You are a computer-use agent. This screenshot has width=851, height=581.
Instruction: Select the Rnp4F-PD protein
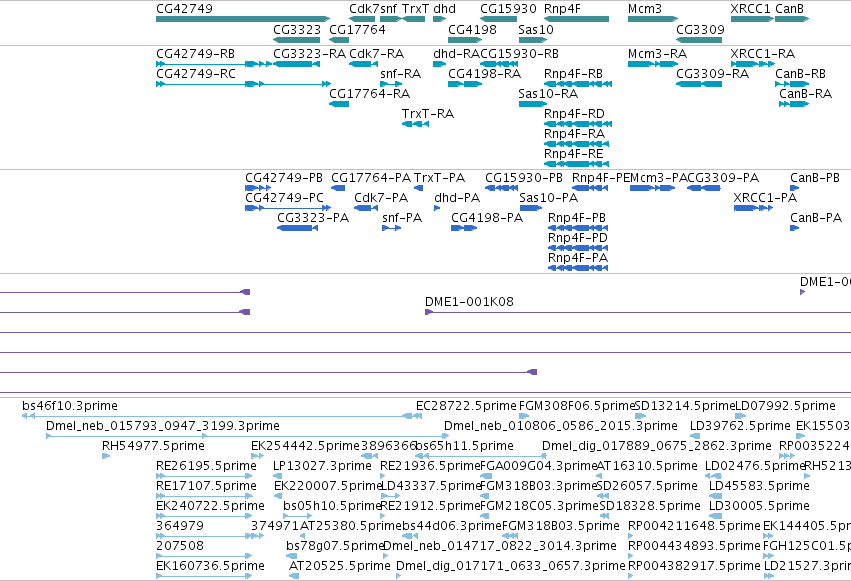point(577,238)
